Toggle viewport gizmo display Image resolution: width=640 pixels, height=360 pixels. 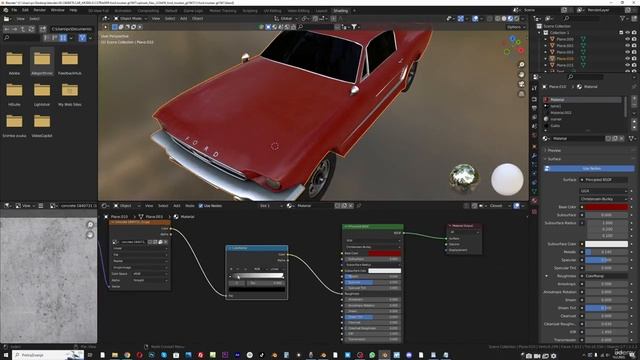(x=460, y=18)
